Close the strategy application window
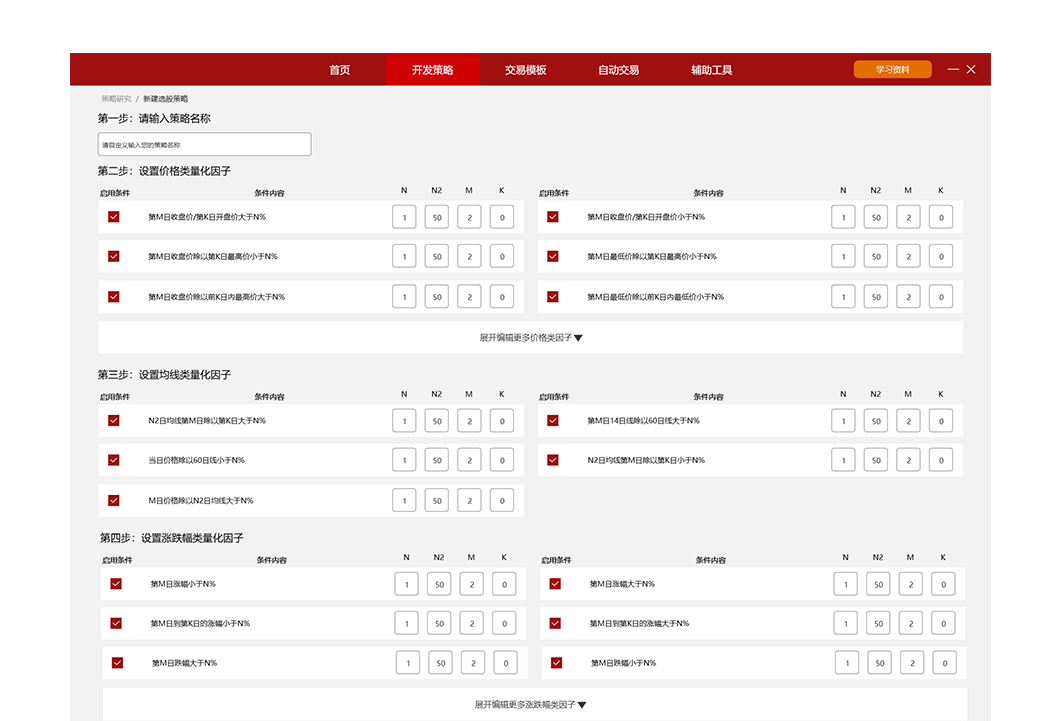 971,69
